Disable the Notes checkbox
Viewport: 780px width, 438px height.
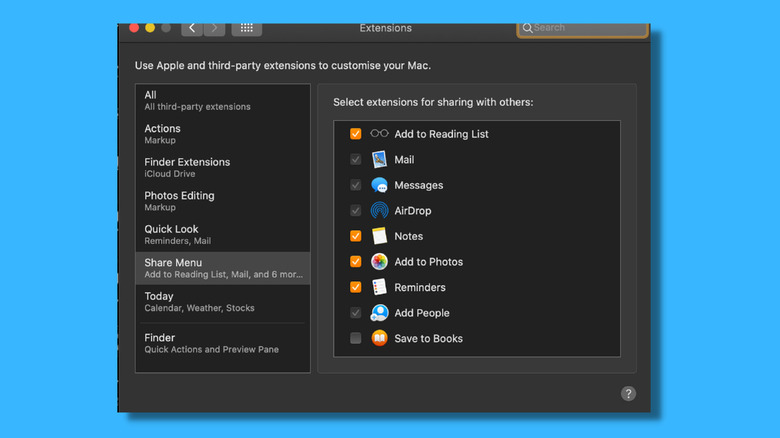(355, 236)
